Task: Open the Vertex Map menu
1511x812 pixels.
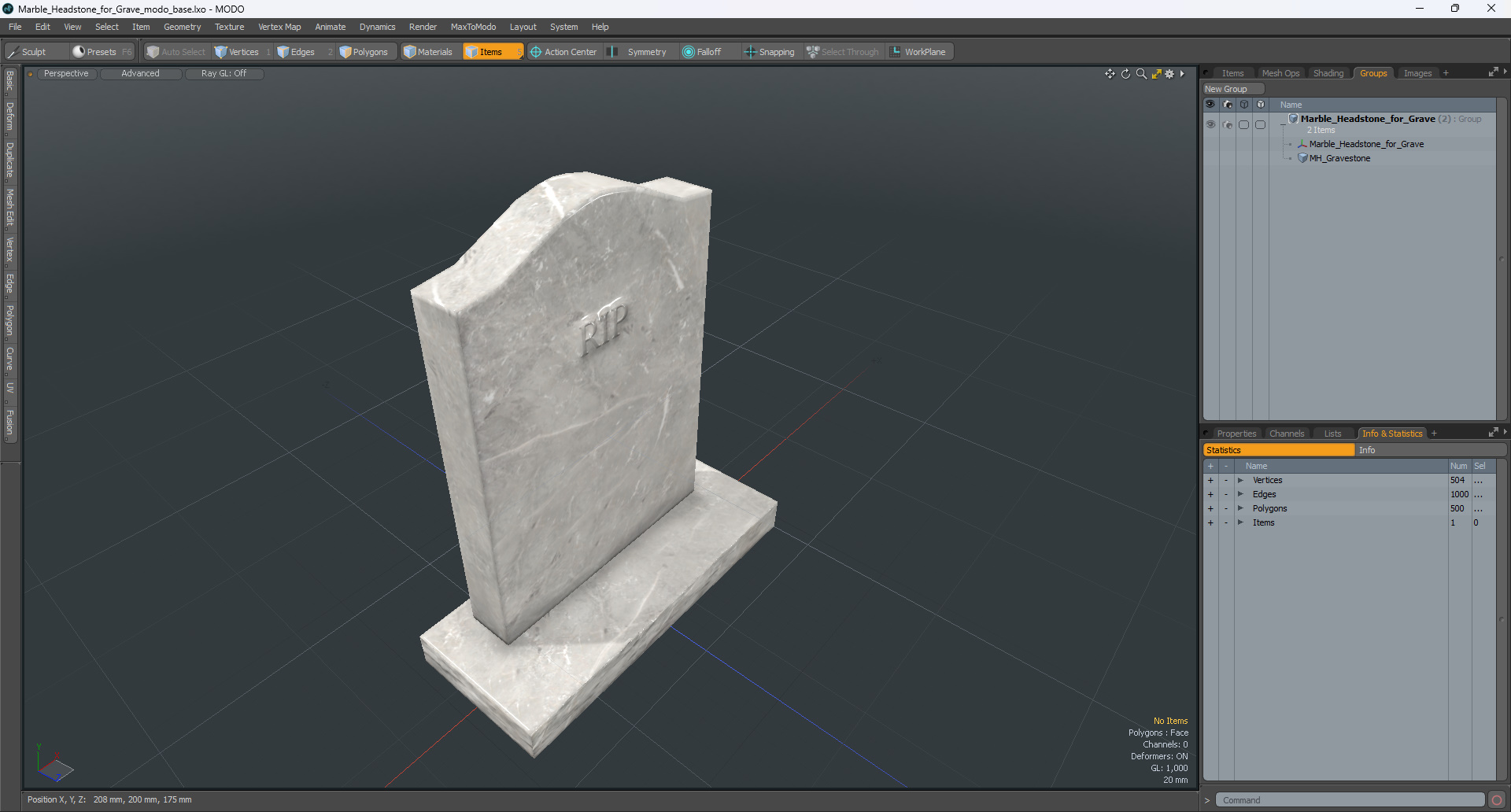Action: point(279,27)
